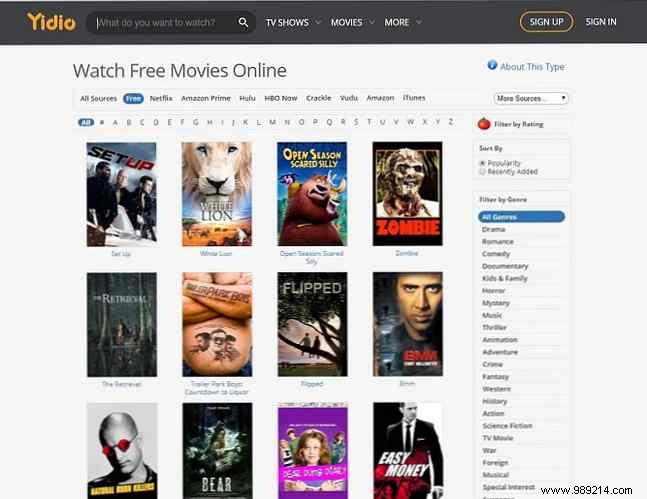Select the Amazon Prime source filter
647x499 pixels.
point(206,98)
